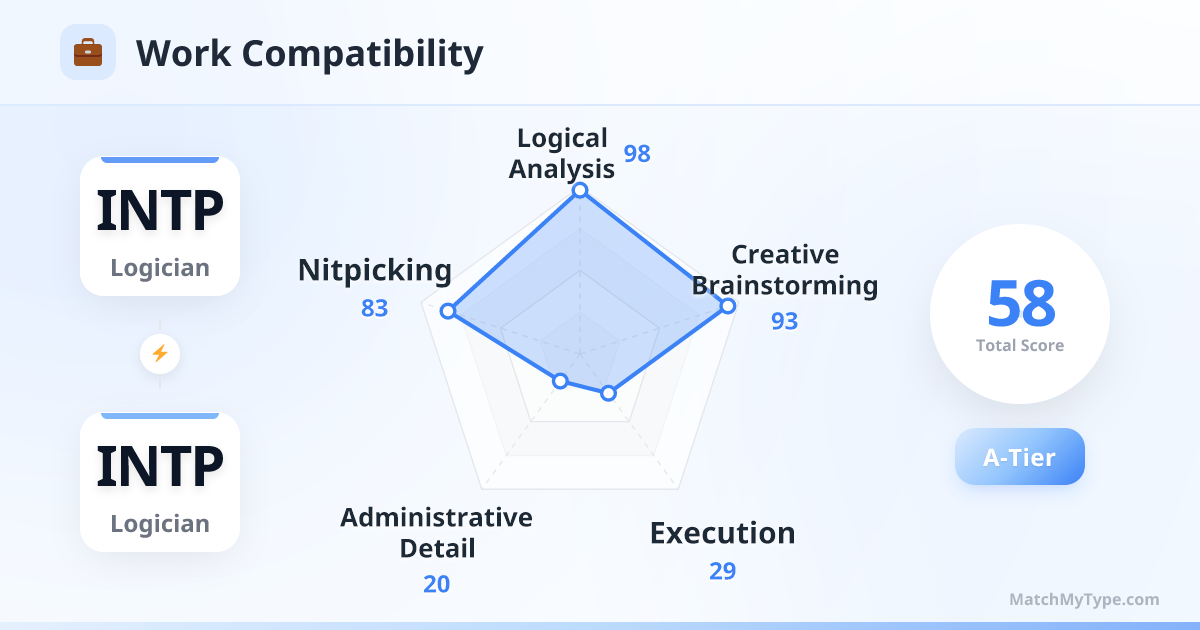Click the Nitpicking radar data point

coord(449,312)
